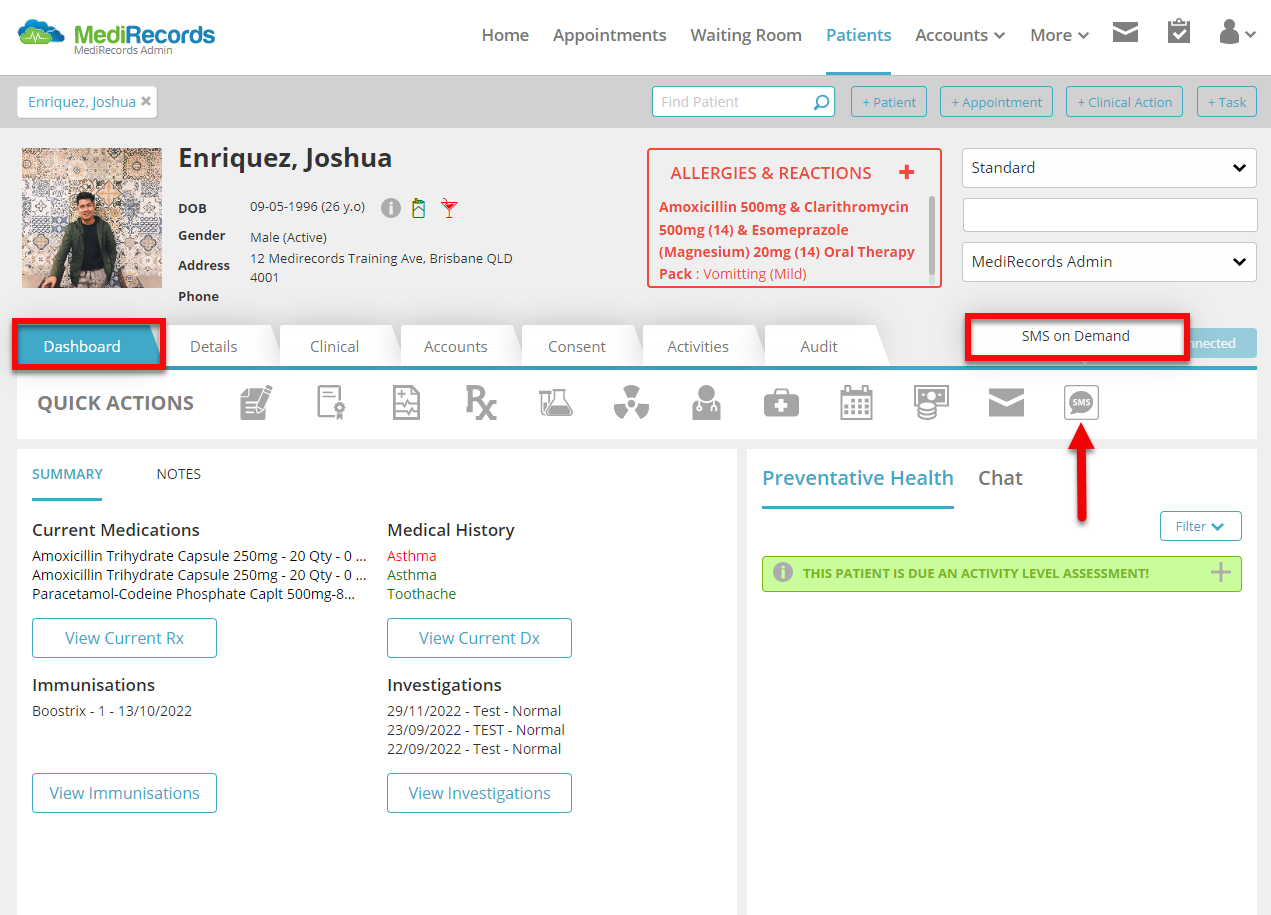Switch to the Chat tab
Viewport: 1271px width, 915px height.
1000,478
